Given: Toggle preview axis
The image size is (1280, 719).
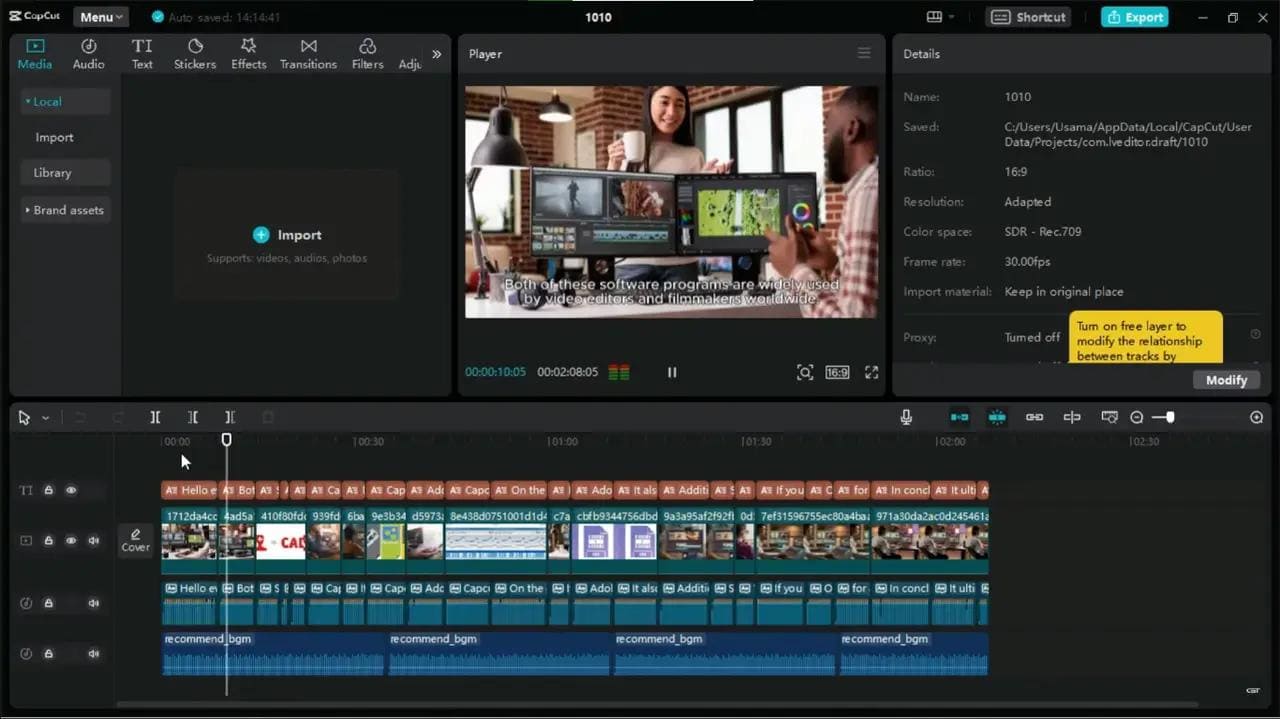Looking at the screenshot, I should click(x=1072, y=417).
